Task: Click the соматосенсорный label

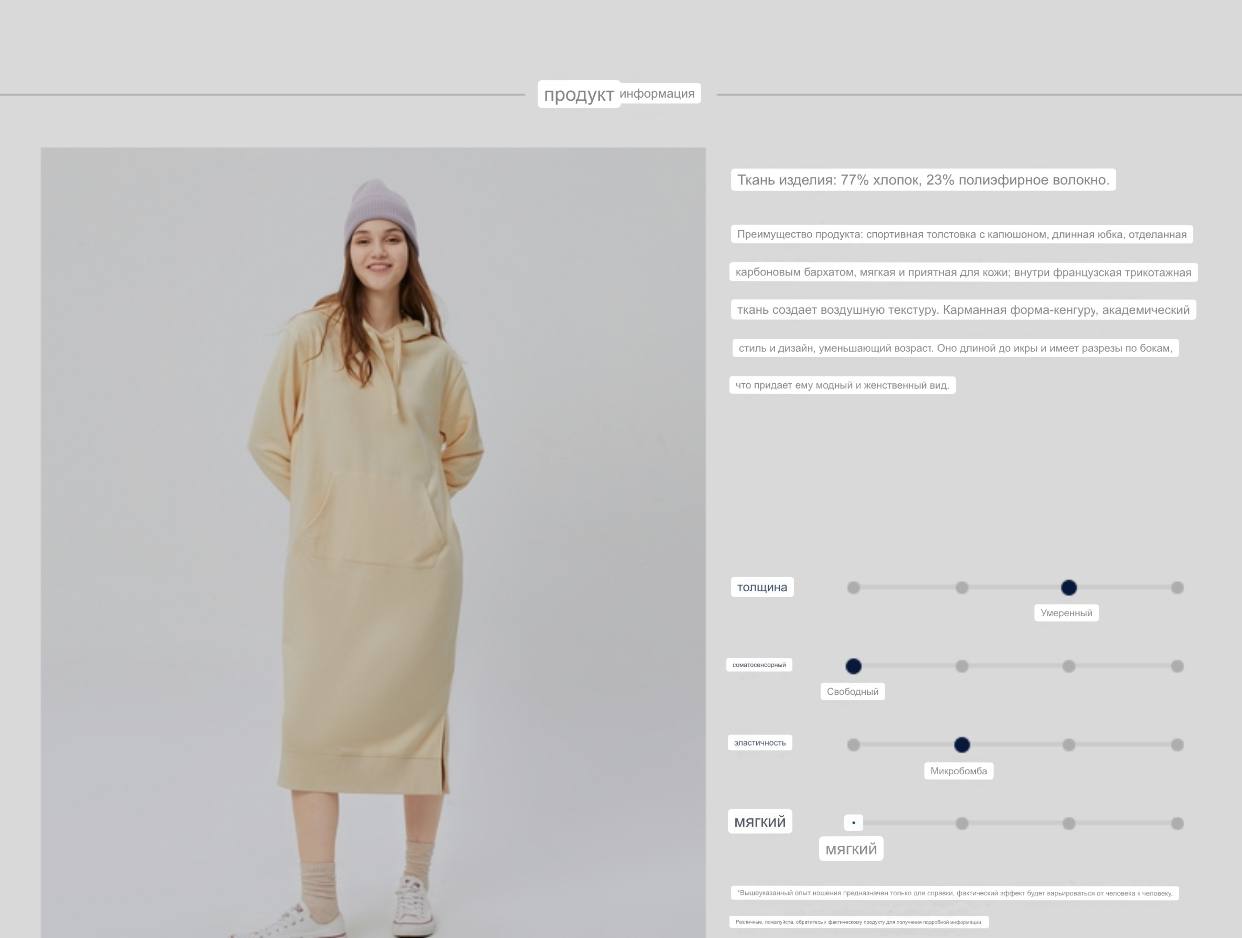Action: 759,665
